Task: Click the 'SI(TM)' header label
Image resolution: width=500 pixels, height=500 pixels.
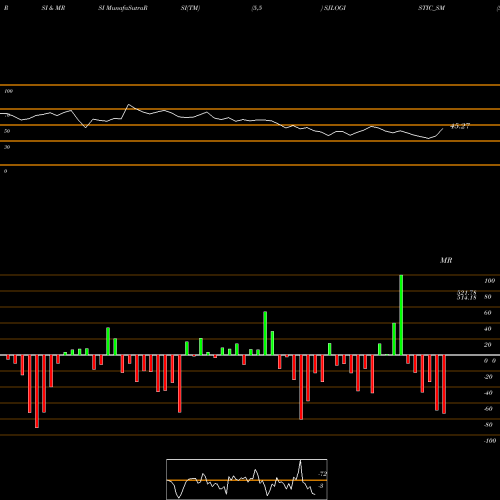Action: [x=190, y=8]
